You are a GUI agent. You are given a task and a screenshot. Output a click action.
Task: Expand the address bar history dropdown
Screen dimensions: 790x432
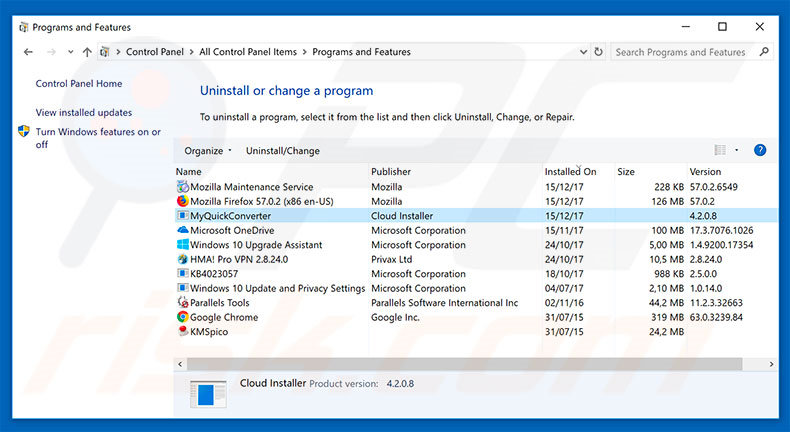pyautogui.click(x=583, y=52)
